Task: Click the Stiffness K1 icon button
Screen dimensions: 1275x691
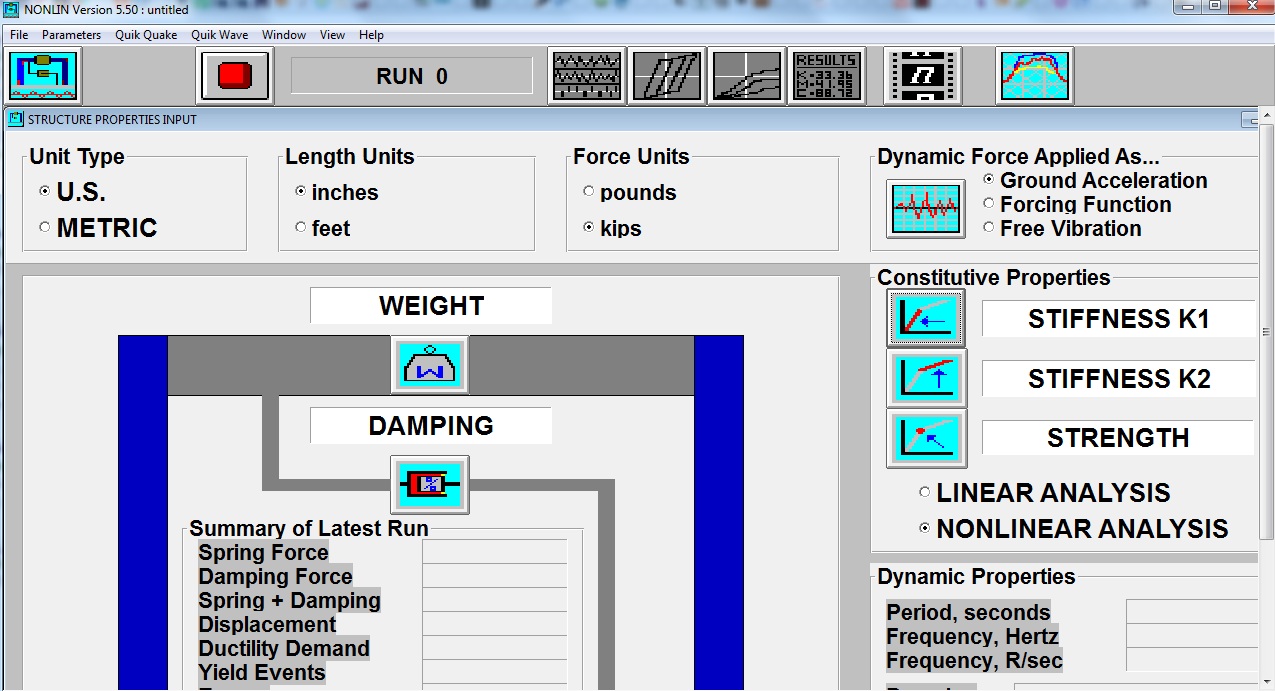Action: click(926, 319)
